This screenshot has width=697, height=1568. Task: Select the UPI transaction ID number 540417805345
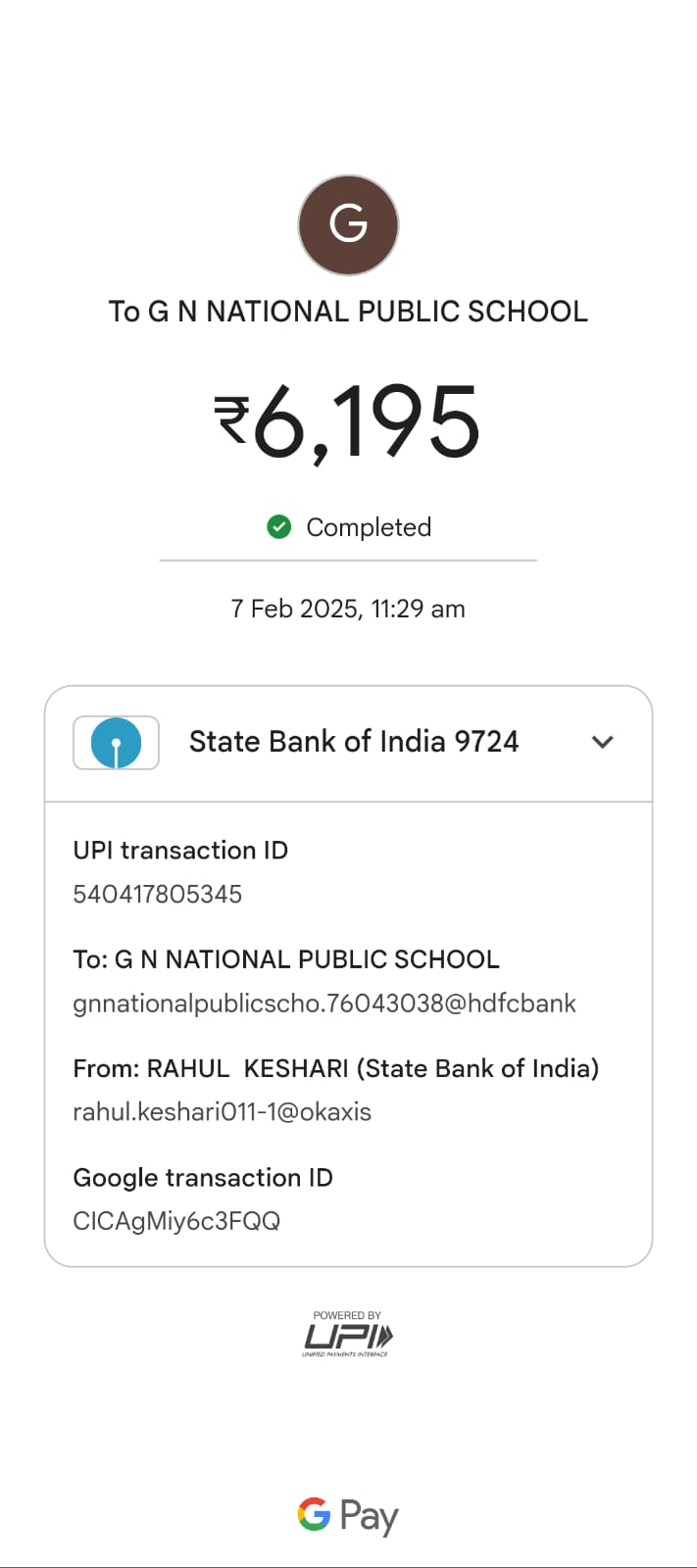click(x=158, y=894)
